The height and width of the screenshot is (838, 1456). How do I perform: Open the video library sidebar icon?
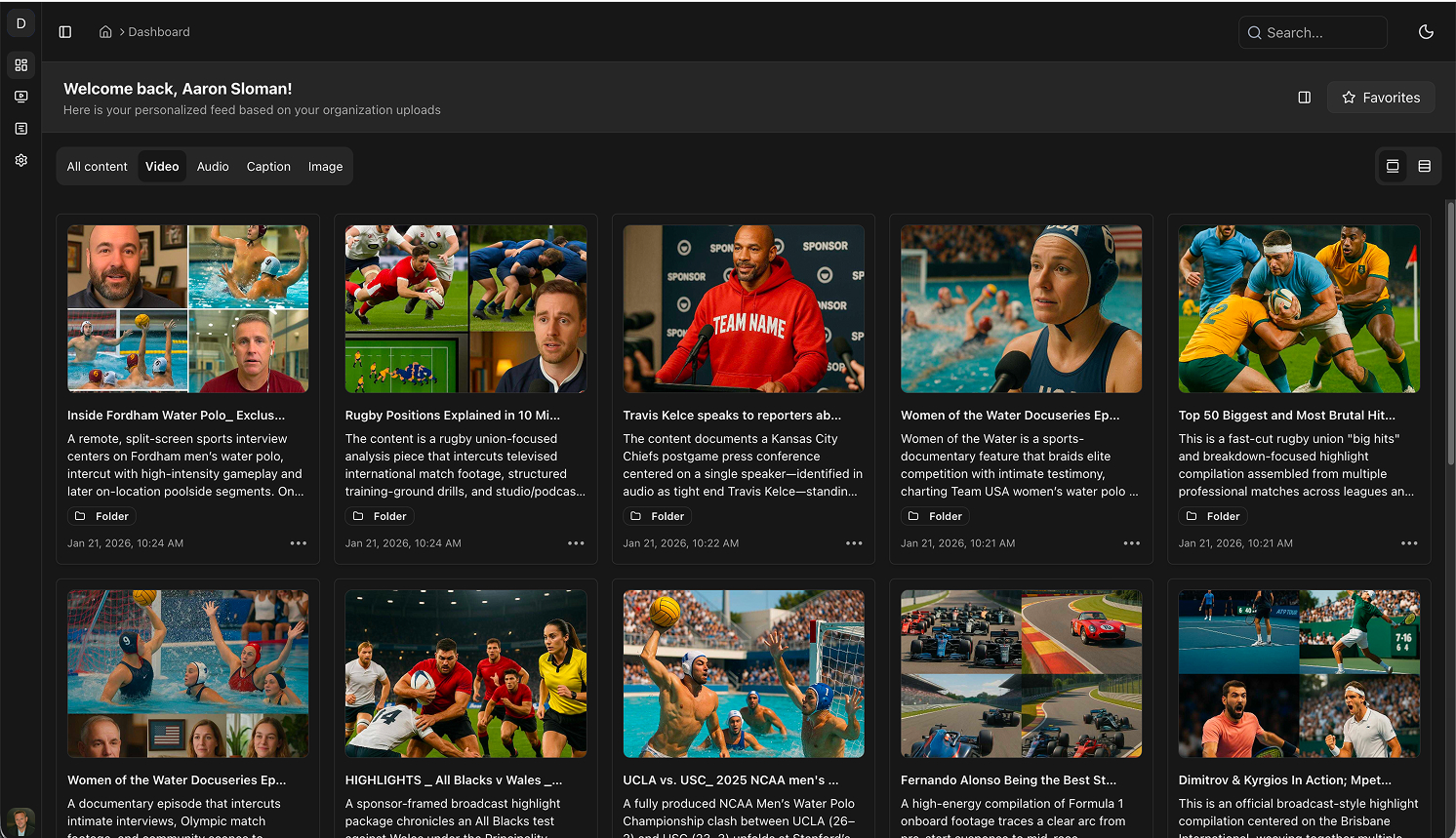coord(20,97)
